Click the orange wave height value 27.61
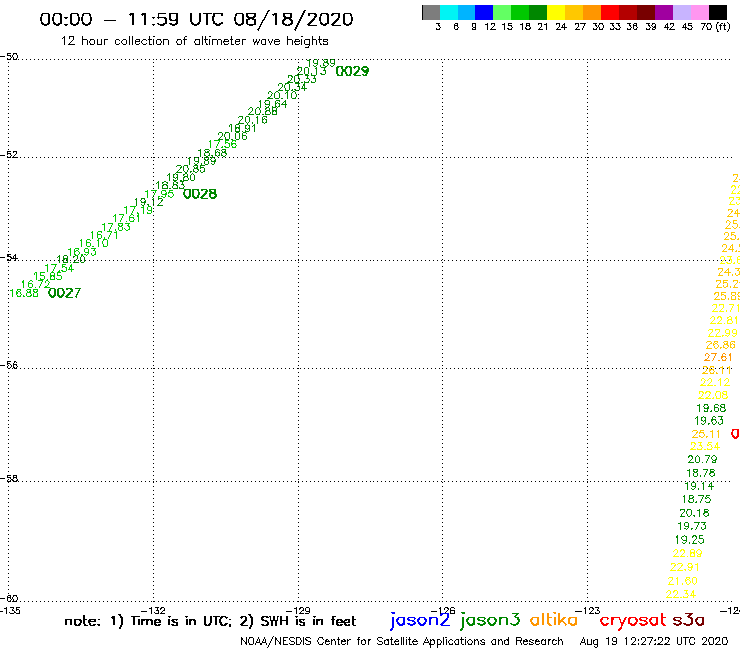The image size is (740, 650). (x=718, y=357)
